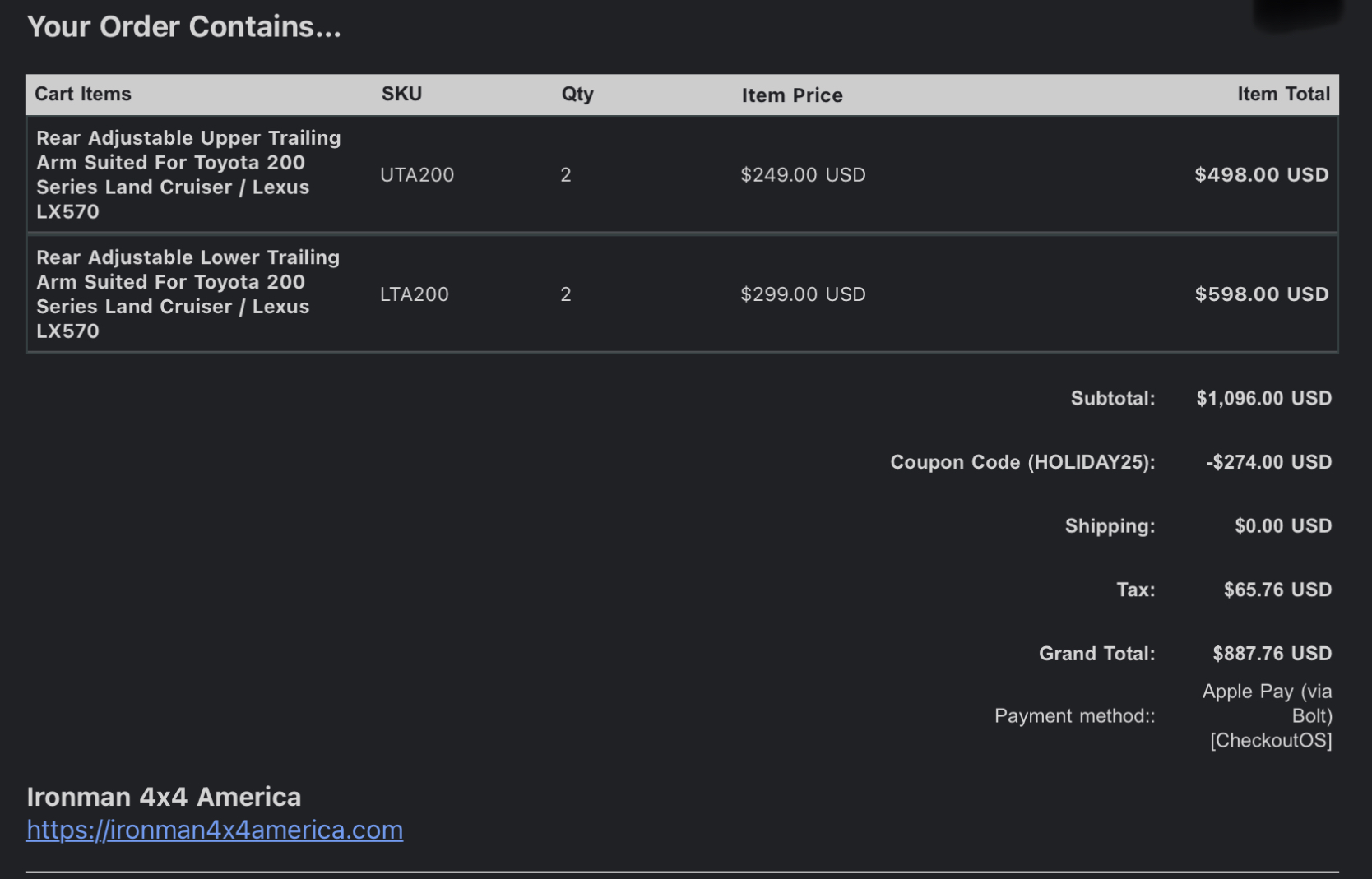Click the 'Subtotal:' label
The width and height of the screenshot is (1372, 879).
(1113, 398)
